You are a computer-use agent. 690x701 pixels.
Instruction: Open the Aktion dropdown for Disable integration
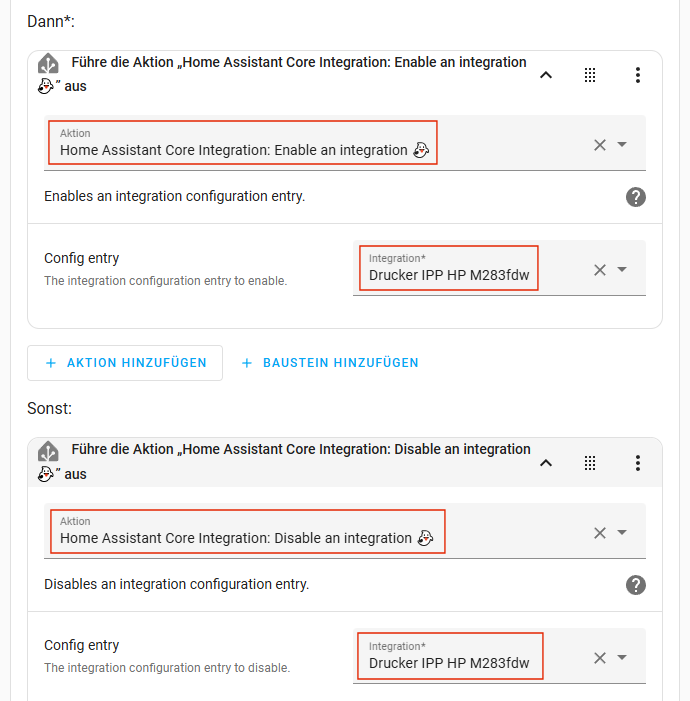pos(622,532)
